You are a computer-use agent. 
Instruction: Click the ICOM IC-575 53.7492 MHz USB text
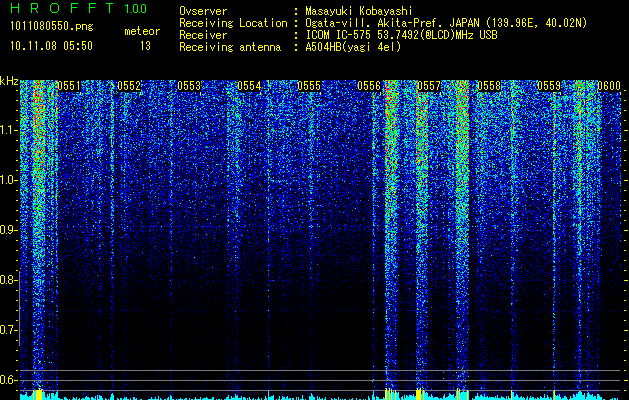(x=401, y=35)
